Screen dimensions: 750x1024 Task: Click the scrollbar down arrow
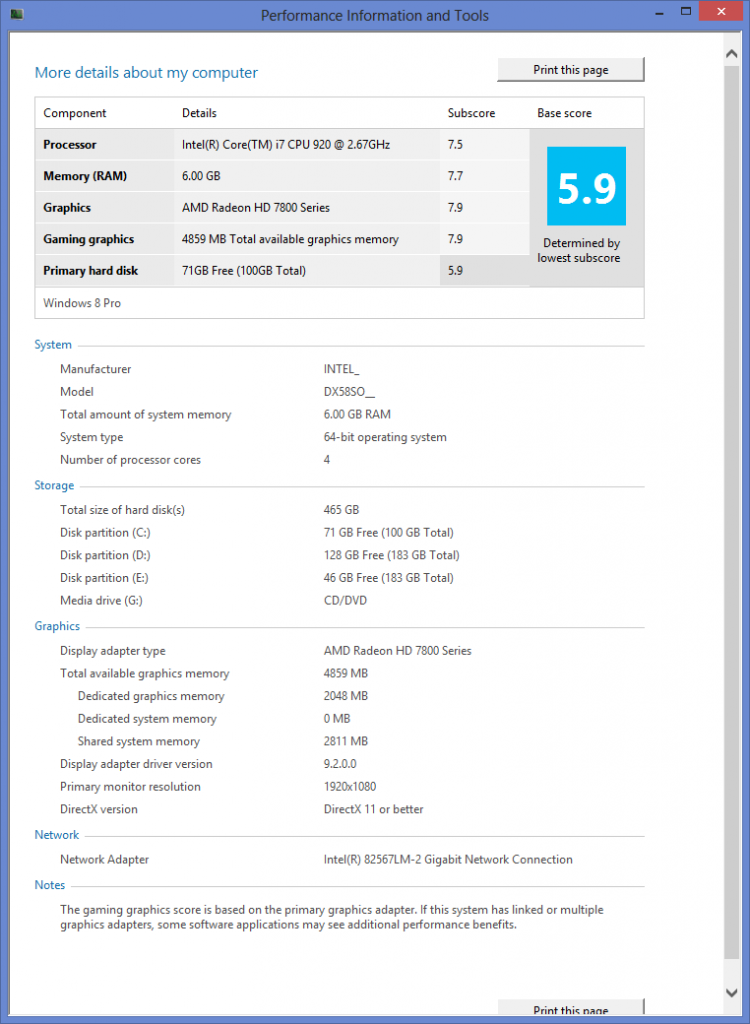point(731,992)
